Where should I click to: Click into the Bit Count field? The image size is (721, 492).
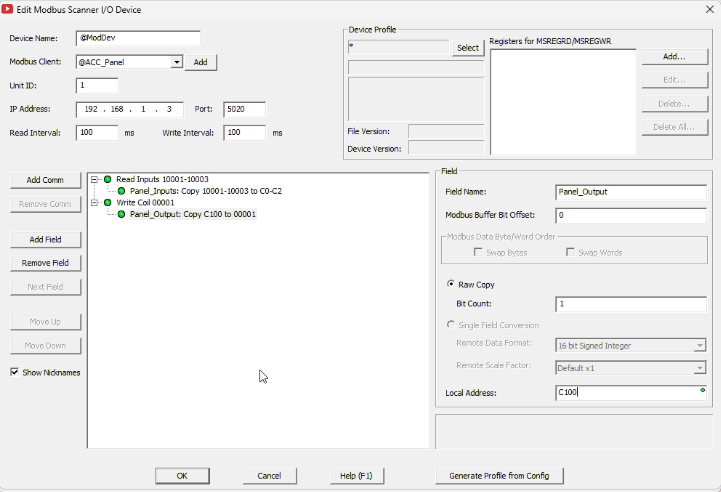(x=630, y=304)
